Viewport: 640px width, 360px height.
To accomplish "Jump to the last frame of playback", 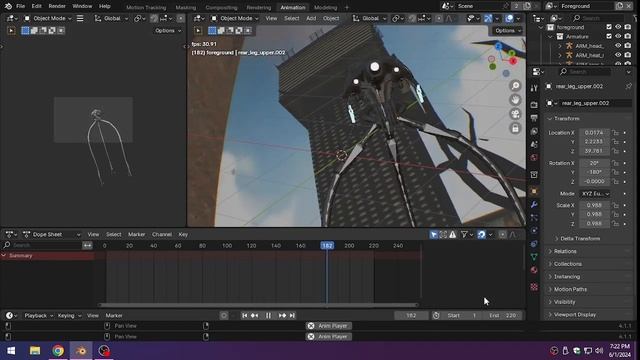I will click(x=292, y=316).
